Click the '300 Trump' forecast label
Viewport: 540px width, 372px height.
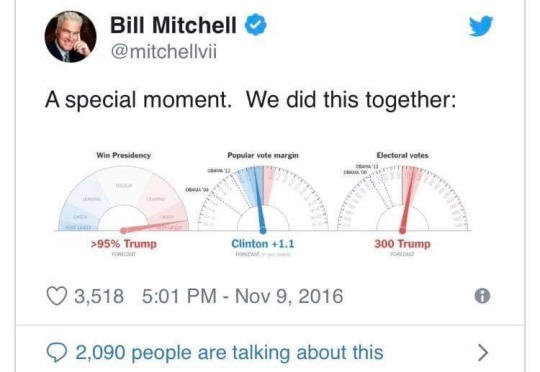point(403,244)
